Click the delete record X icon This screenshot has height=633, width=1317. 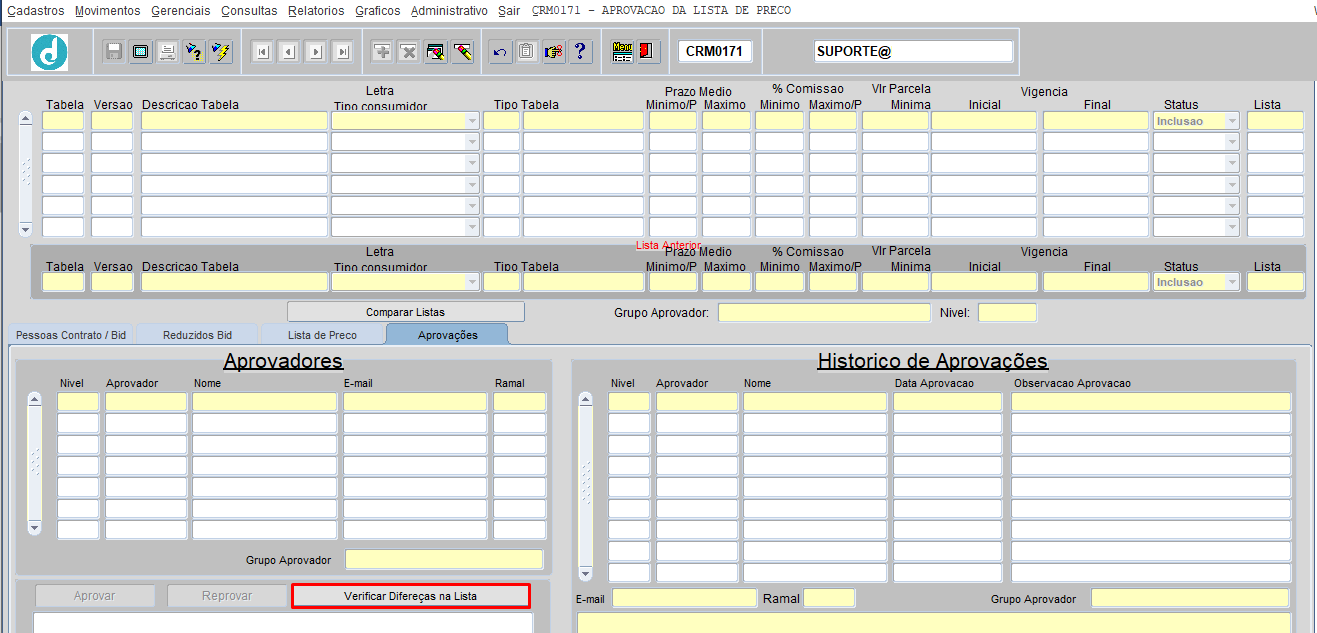(409, 52)
